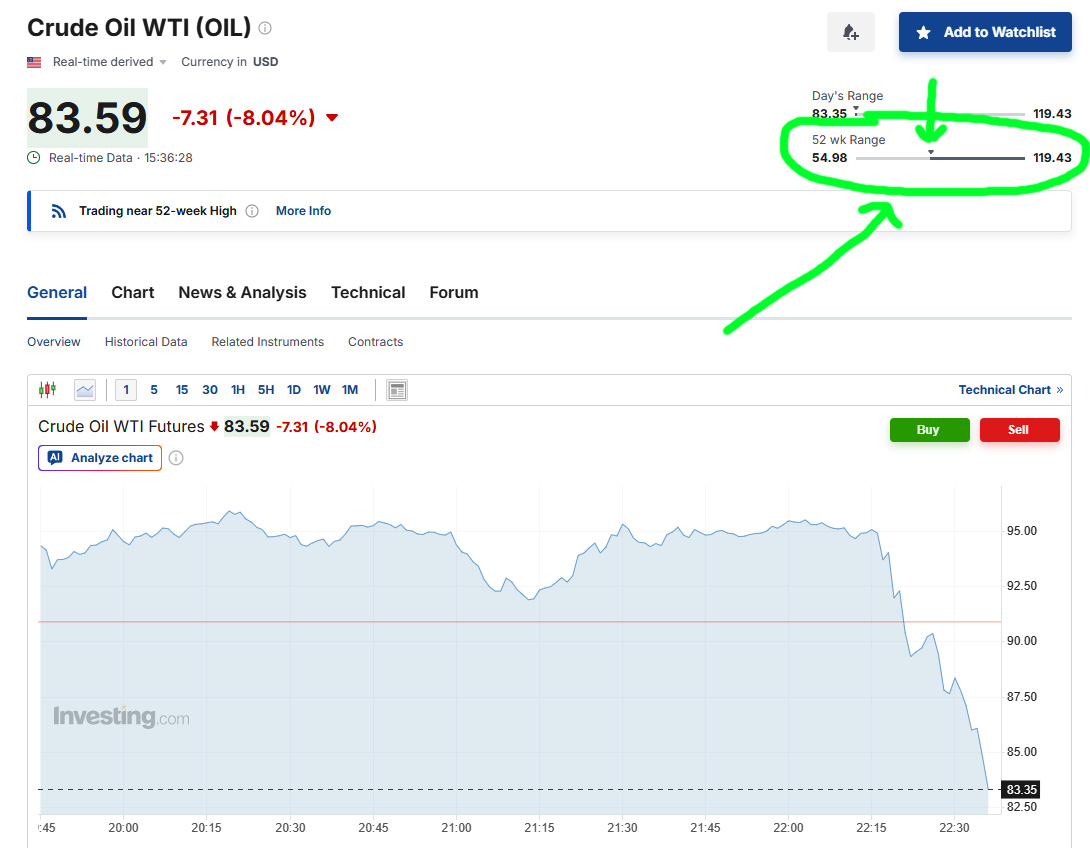Viewport: 1090px width, 848px height.
Task: Go to the Forum tab
Action: 453,293
